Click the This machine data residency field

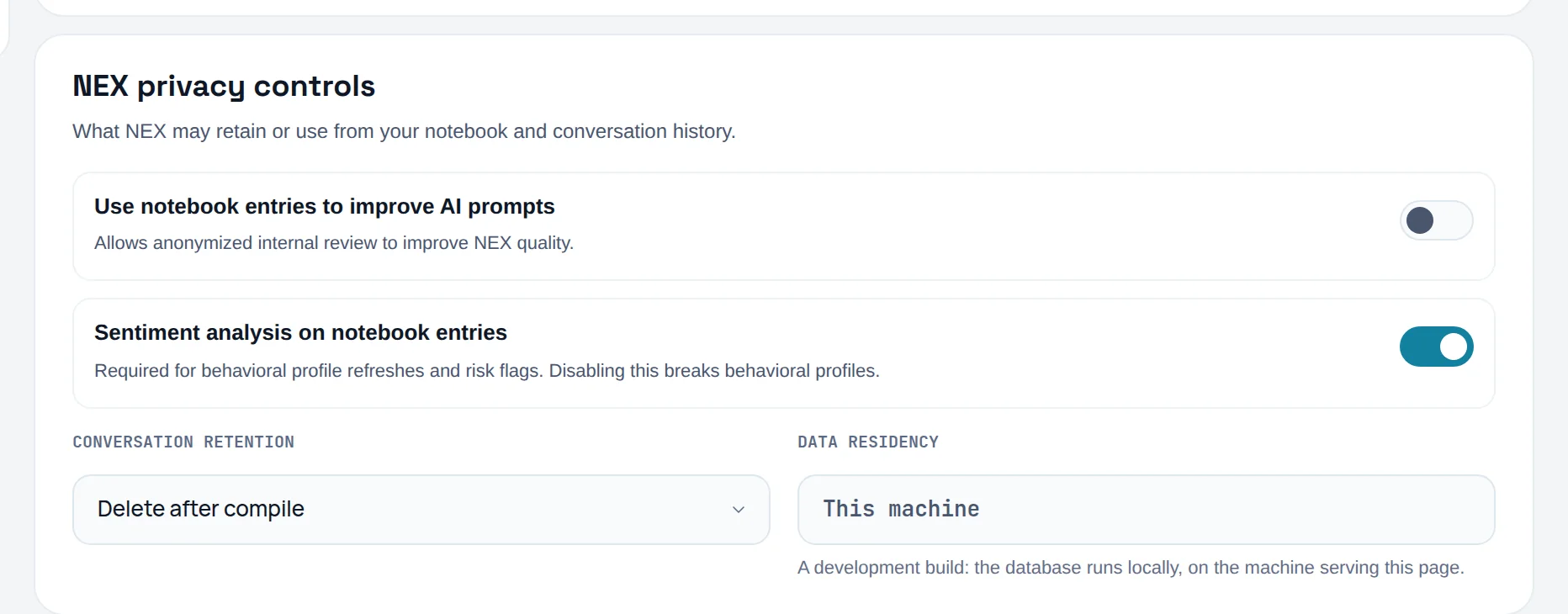(x=1146, y=510)
